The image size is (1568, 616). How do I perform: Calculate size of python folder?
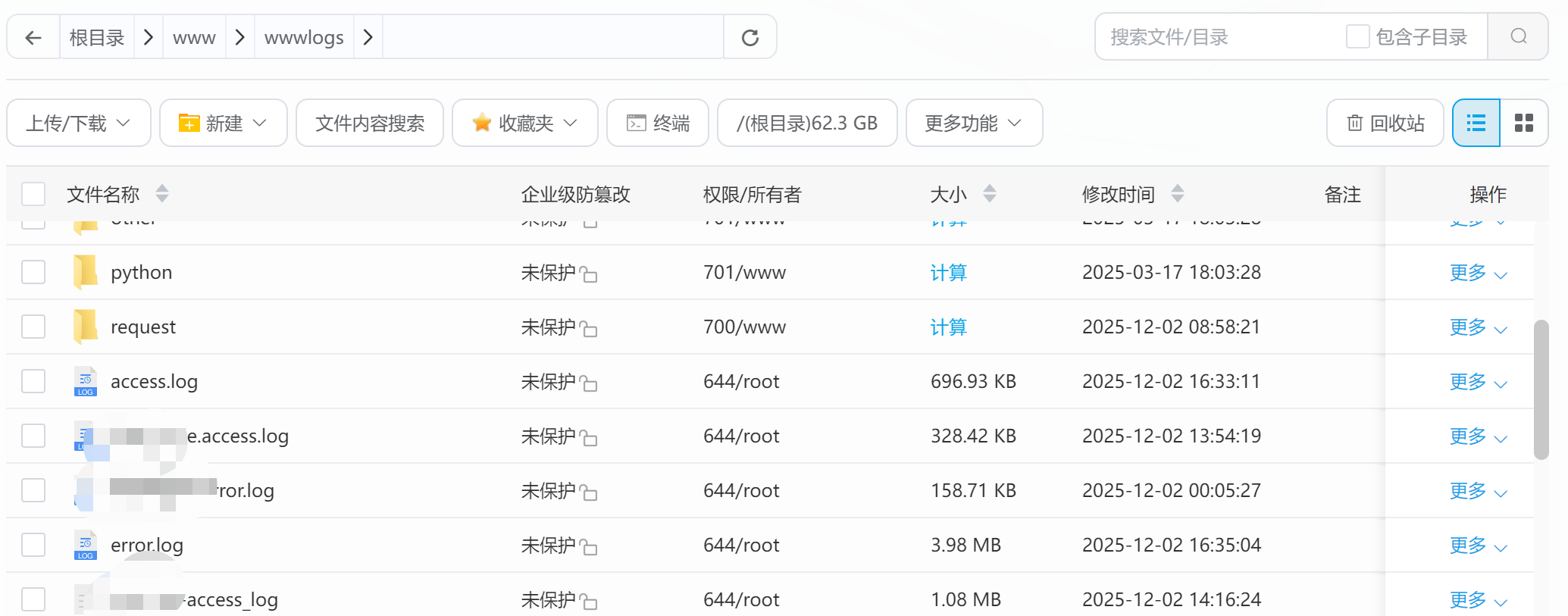948,273
